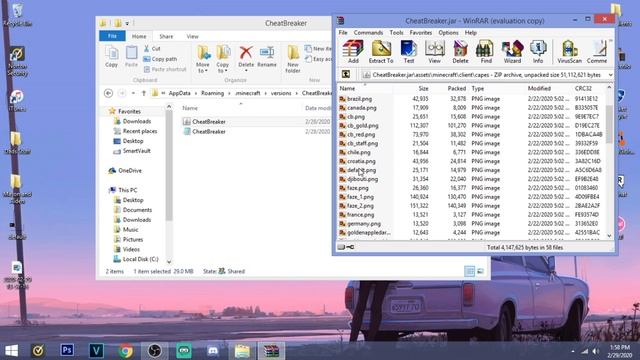Click the View icon in WinRAR toolbar
The width and height of the screenshot is (640, 360).
(434, 52)
